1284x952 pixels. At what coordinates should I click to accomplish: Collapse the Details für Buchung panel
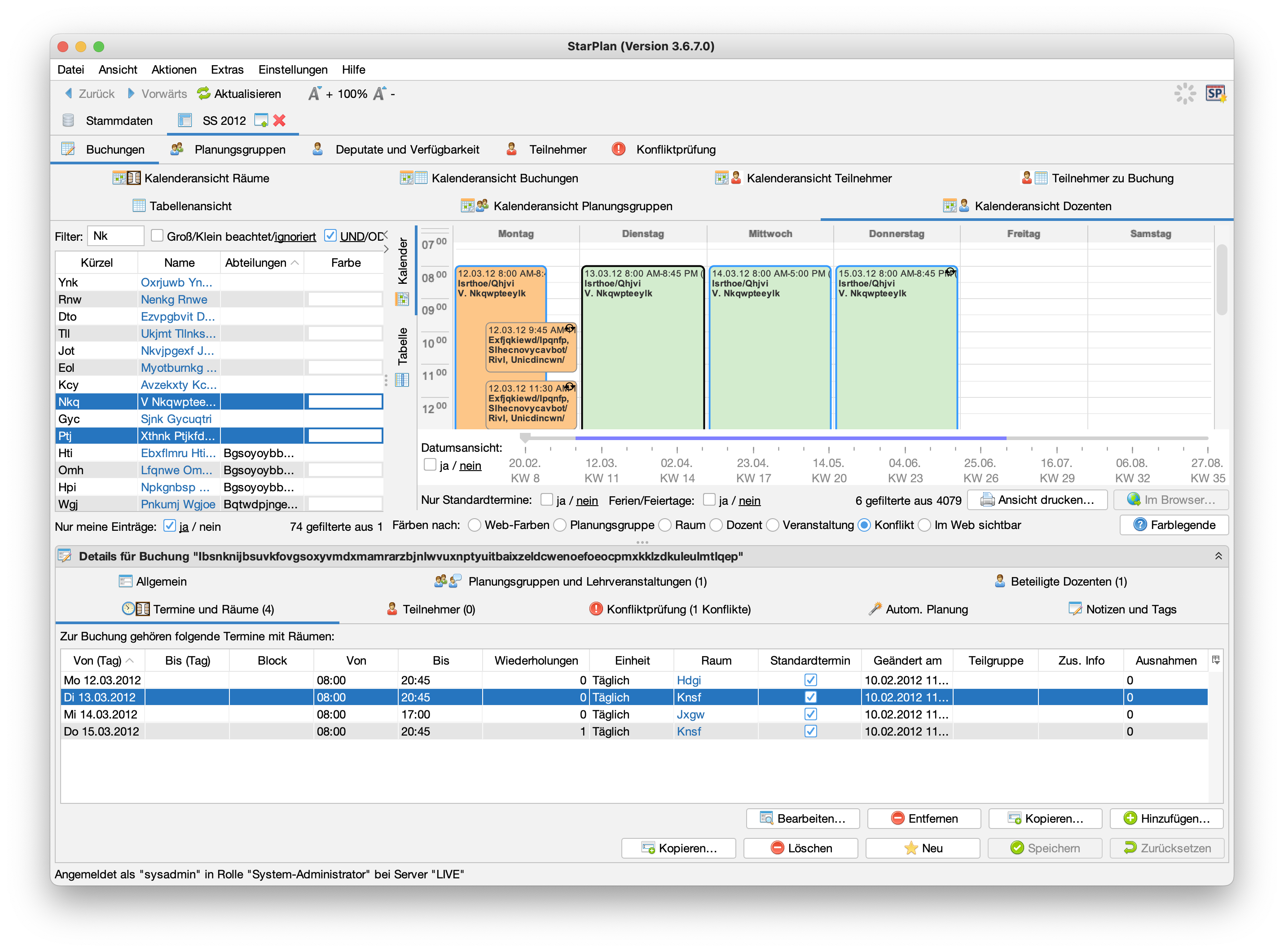(1218, 556)
